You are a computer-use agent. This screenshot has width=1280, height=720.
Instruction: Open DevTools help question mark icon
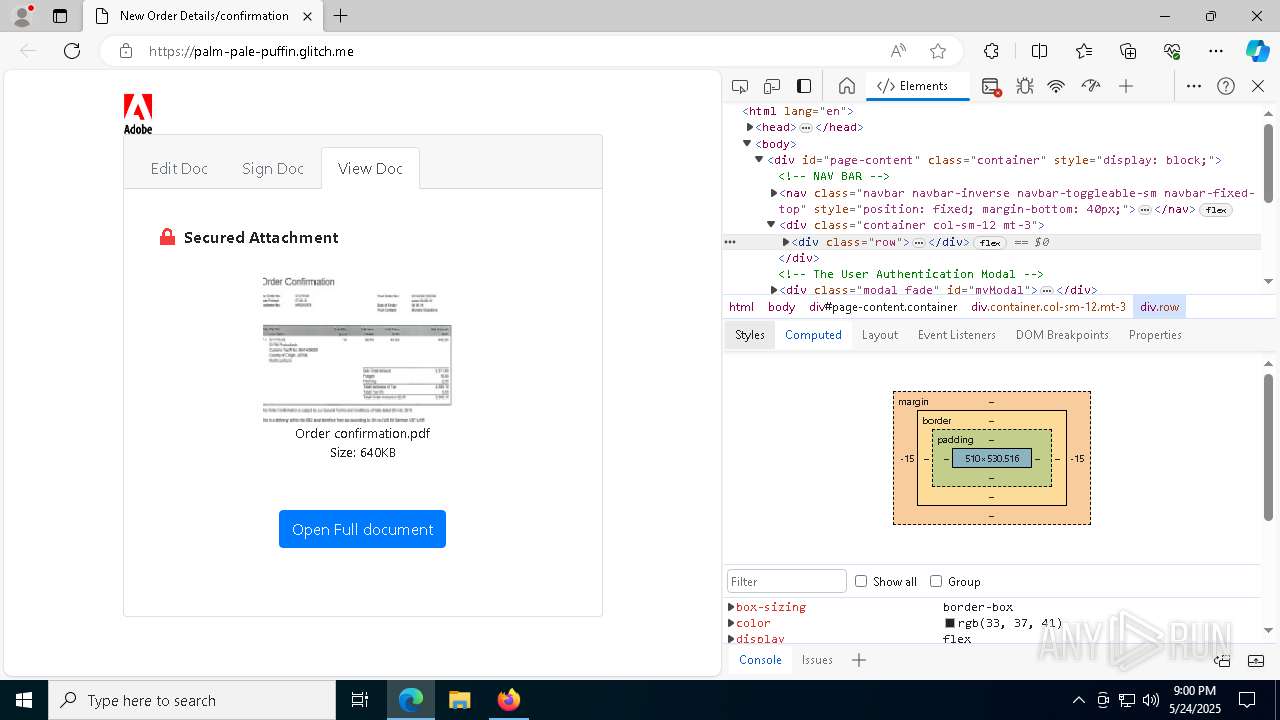point(1226,86)
